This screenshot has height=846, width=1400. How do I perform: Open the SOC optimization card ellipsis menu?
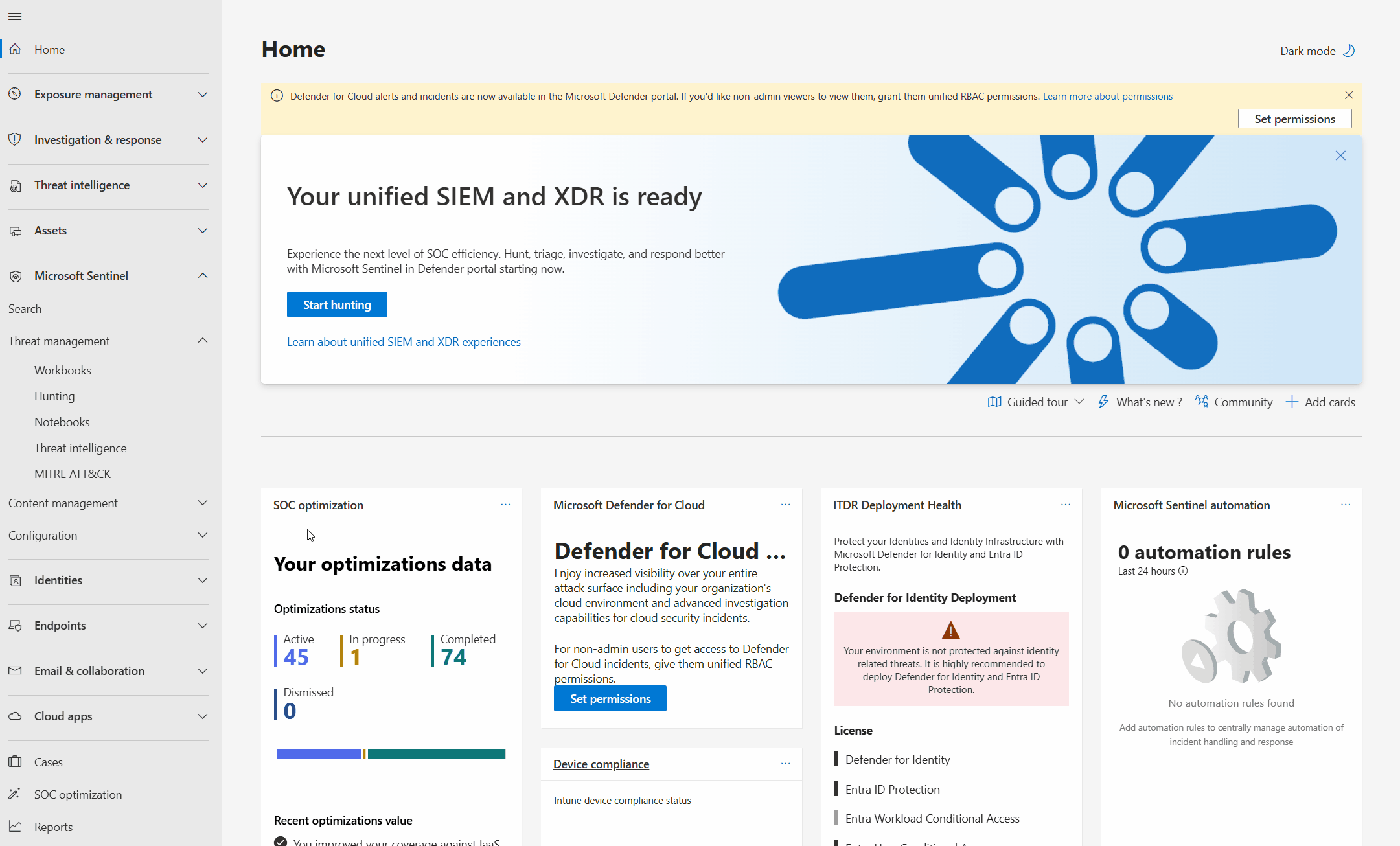505,505
